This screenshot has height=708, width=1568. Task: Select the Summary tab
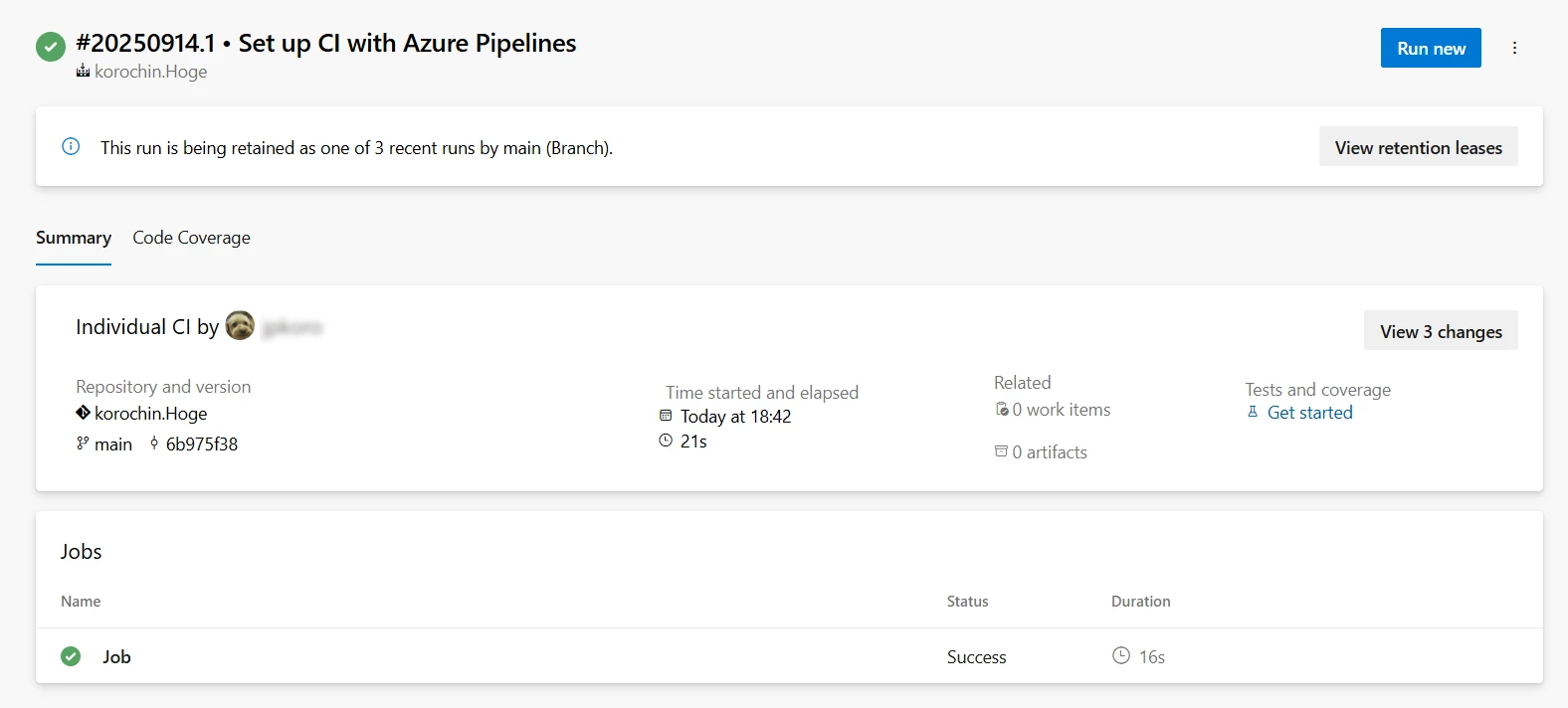[x=74, y=238]
